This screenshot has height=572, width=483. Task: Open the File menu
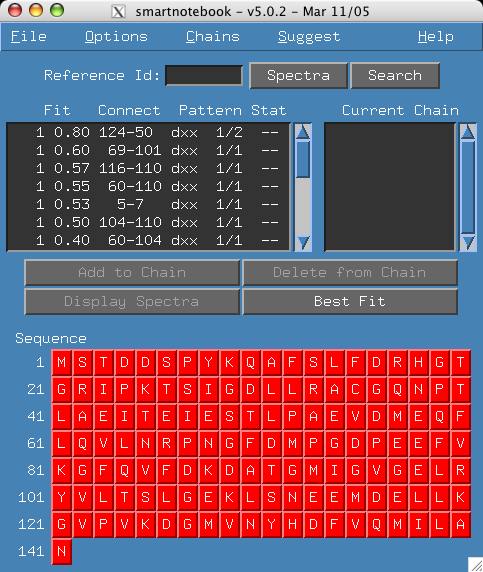tap(28, 36)
